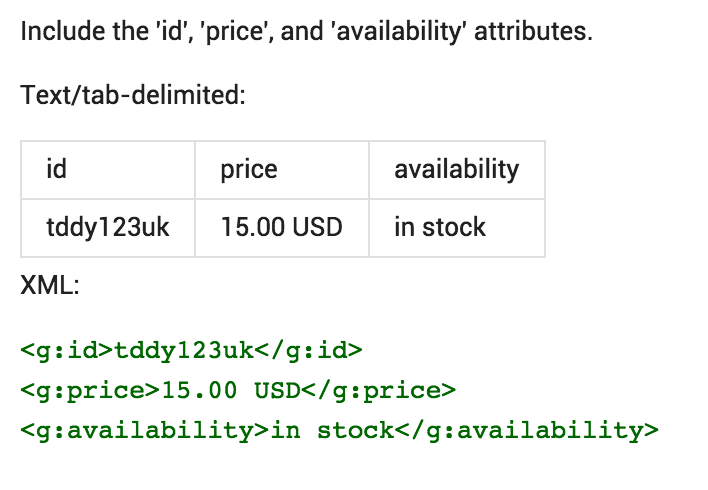This screenshot has width=708, height=490.
Task: Click 'tddy123uk' in the XML code
Action: [184, 350]
